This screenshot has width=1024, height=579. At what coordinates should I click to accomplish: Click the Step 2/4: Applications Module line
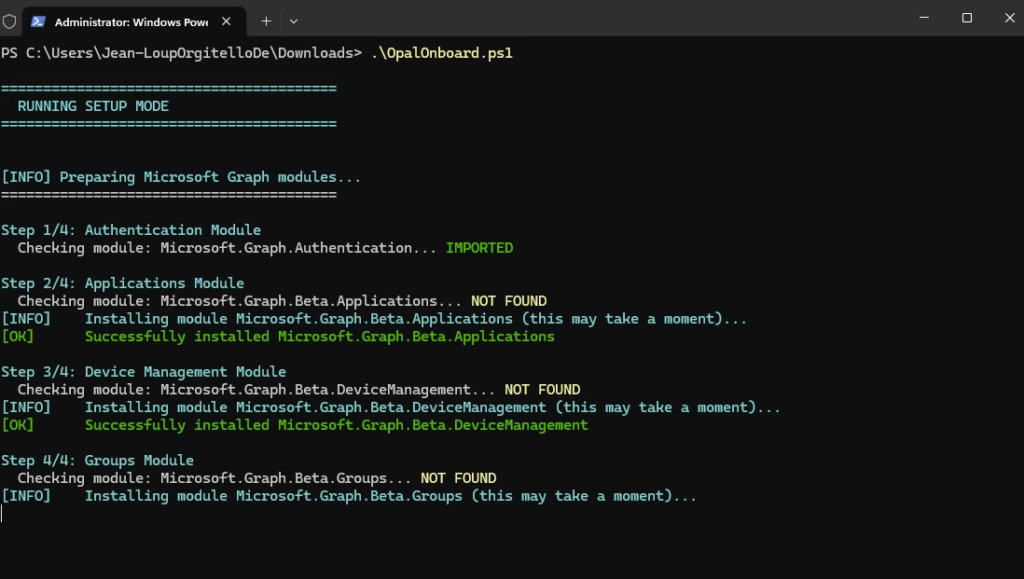[x=123, y=283]
